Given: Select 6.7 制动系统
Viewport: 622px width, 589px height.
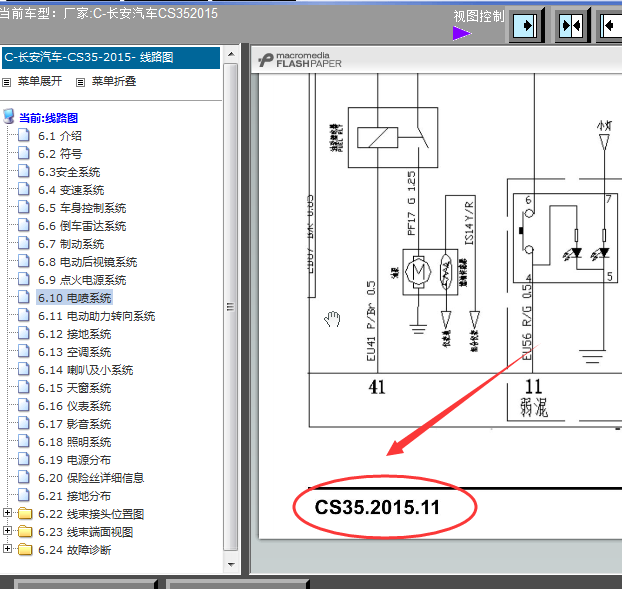Looking at the screenshot, I should click(71, 244).
